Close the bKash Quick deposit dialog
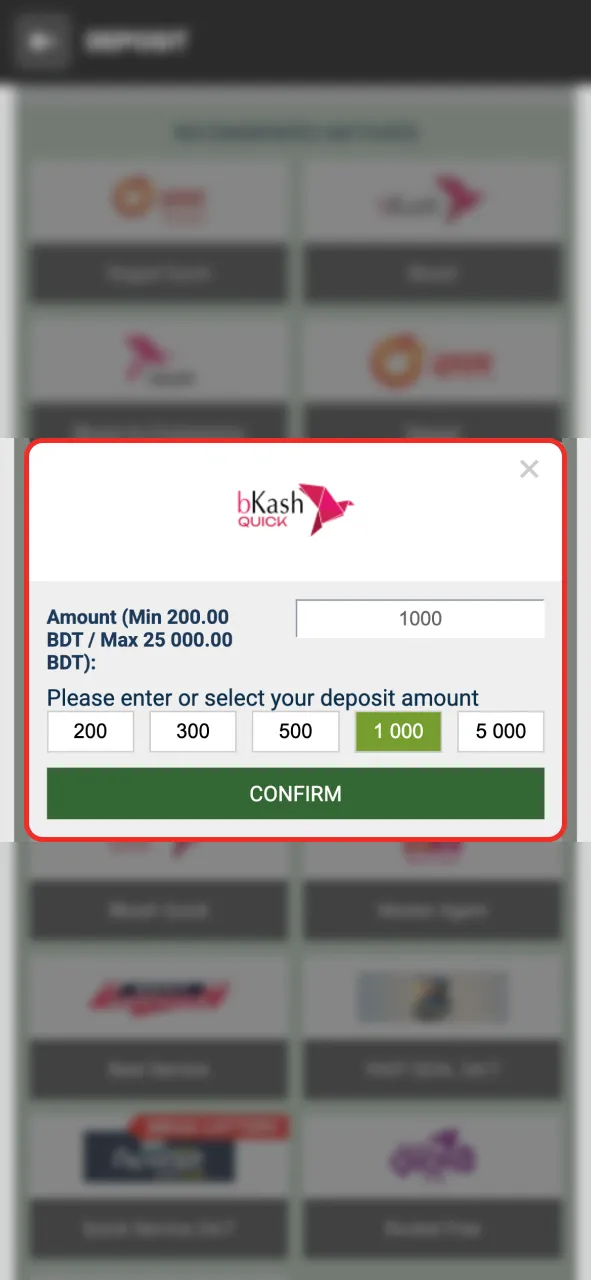 tap(529, 469)
